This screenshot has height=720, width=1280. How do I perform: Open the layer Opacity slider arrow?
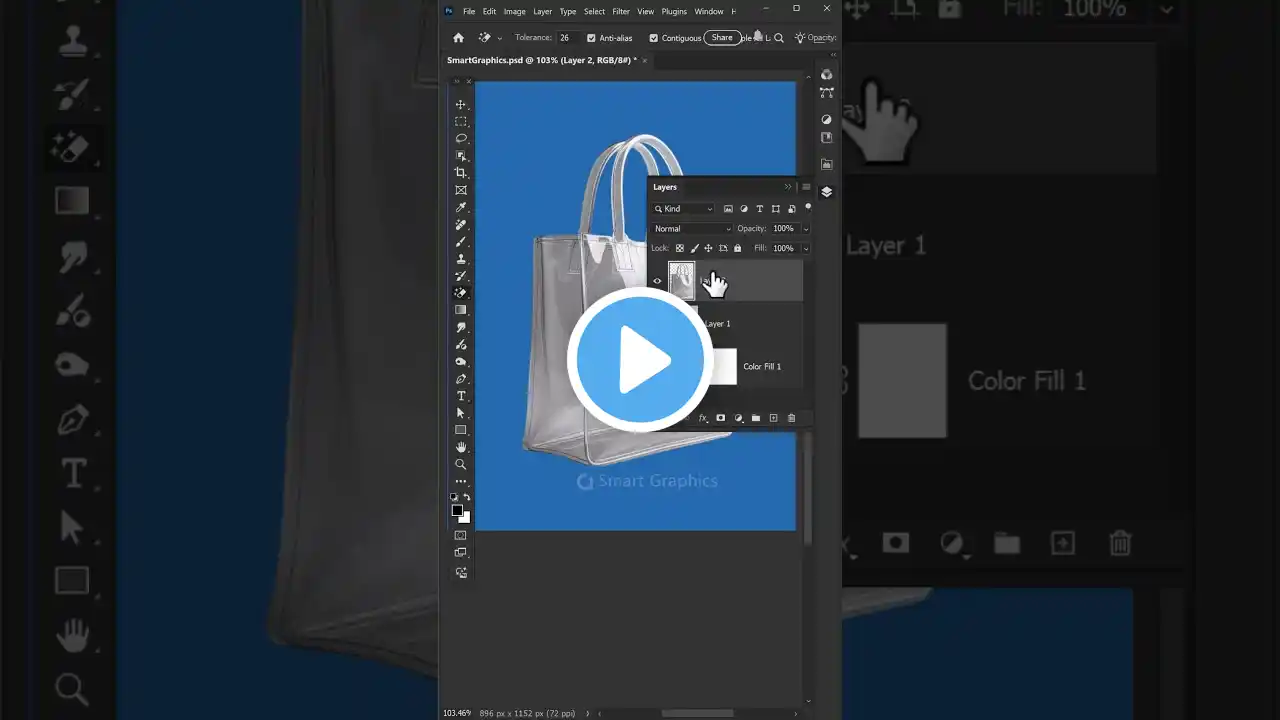806,229
